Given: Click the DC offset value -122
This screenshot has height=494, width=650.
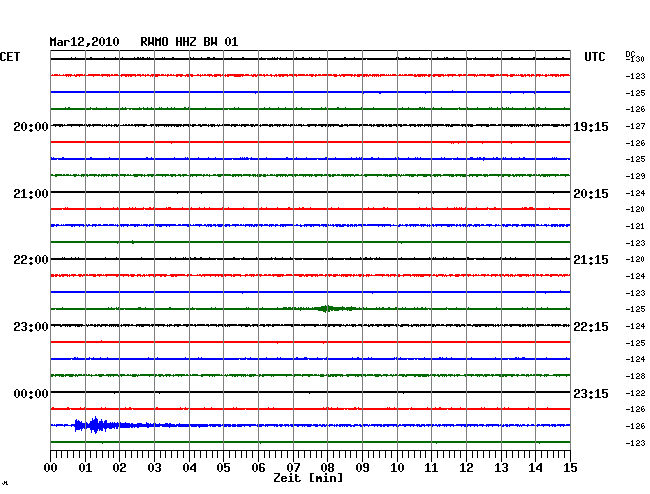Looking at the screenshot, I should (635, 393).
